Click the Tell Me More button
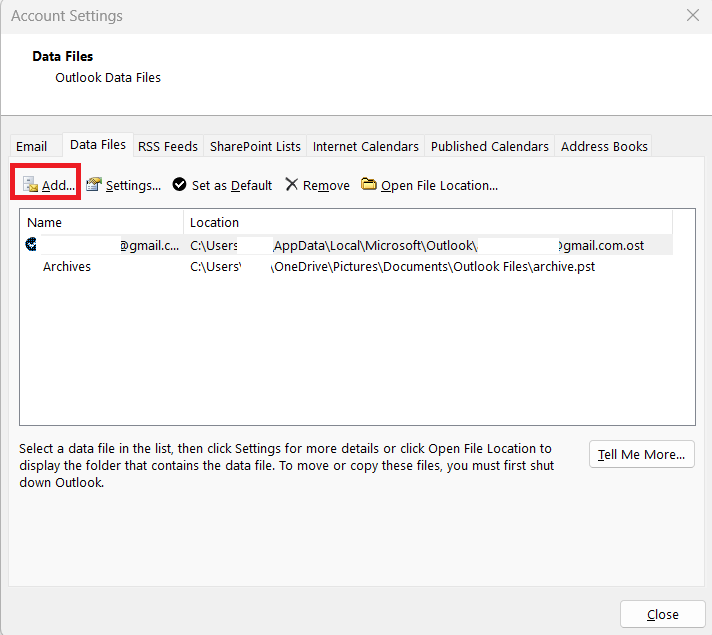Image resolution: width=712 pixels, height=635 pixels. tap(642, 454)
